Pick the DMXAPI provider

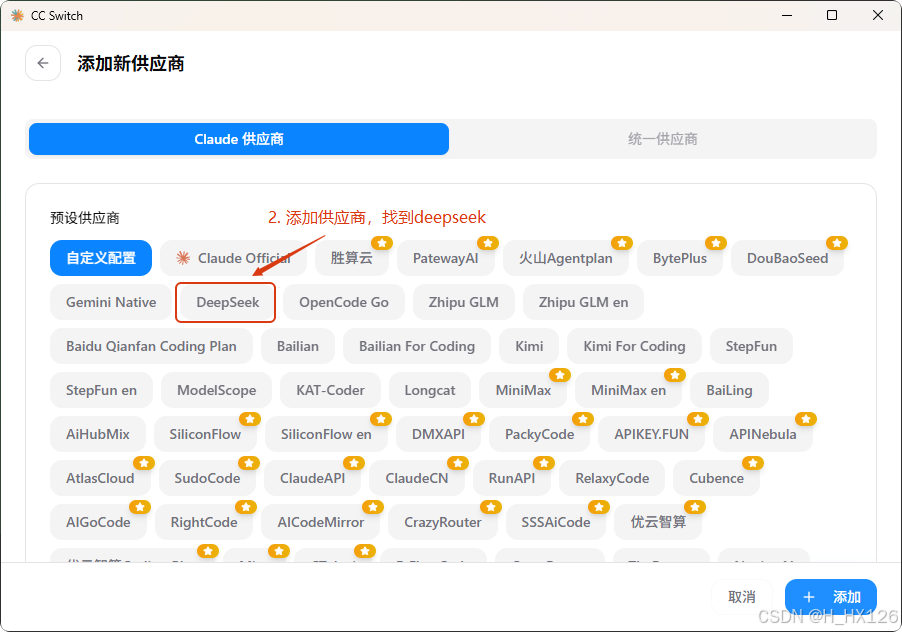pyautogui.click(x=438, y=434)
